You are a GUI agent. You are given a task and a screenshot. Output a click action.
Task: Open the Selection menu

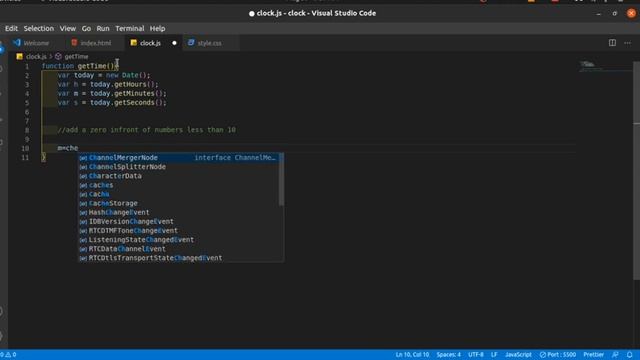pos(38,29)
